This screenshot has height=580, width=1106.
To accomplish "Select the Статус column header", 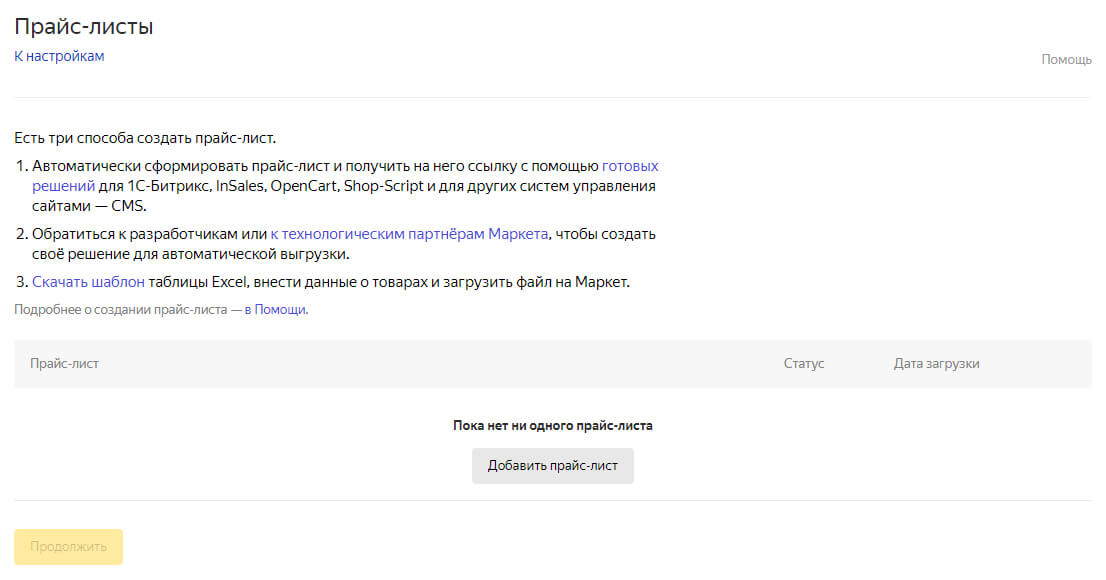I will click(803, 363).
